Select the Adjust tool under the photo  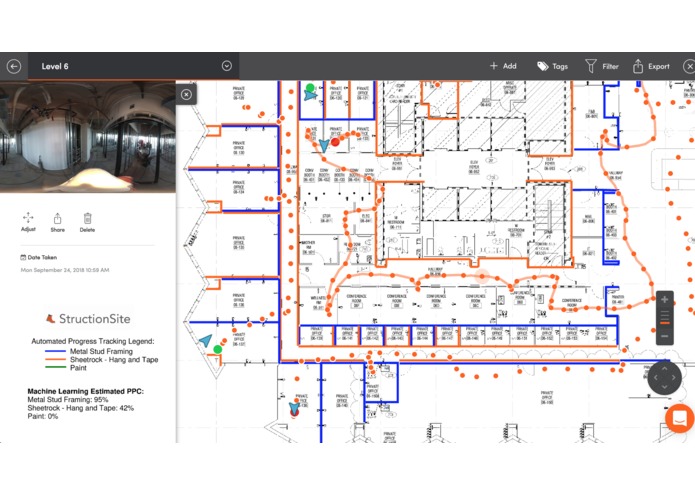coord(28,222)
